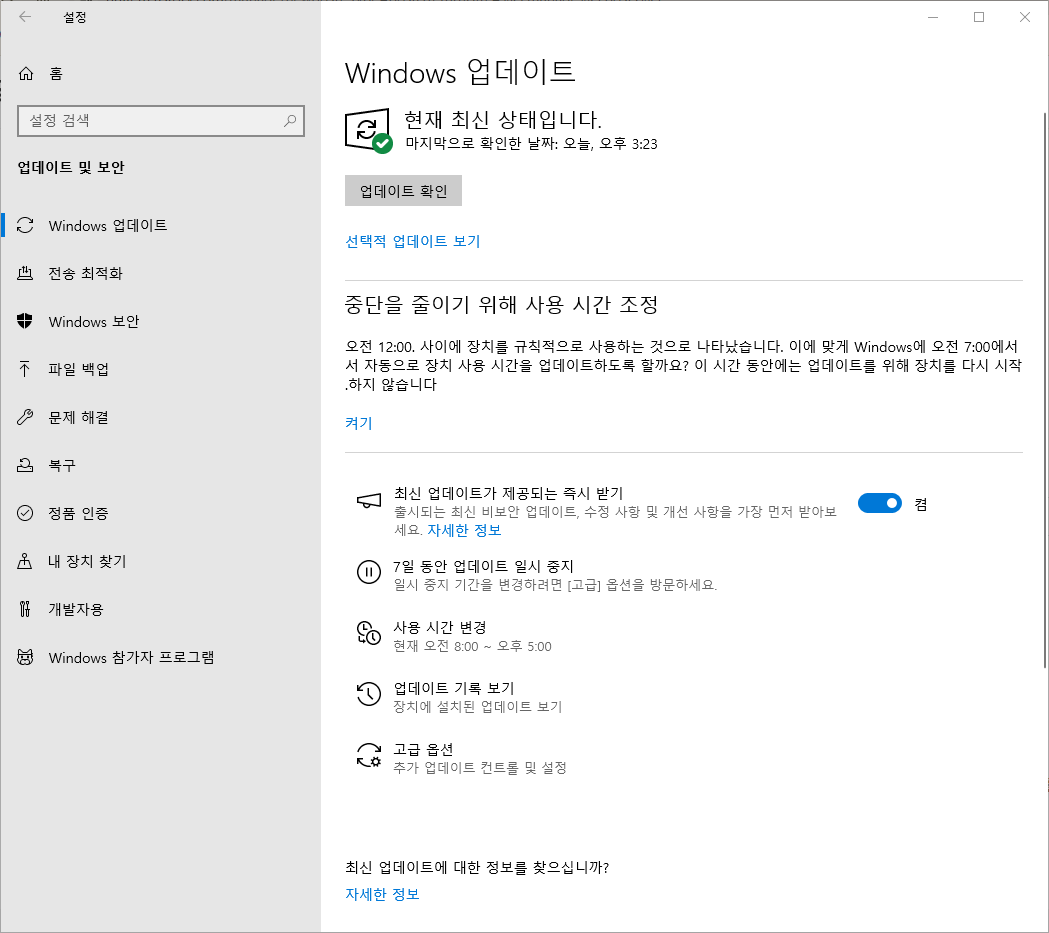Screen dimensions: 1049x933
Task: Click the 개발자용 tools icon
Action: (x=25, y=609)
